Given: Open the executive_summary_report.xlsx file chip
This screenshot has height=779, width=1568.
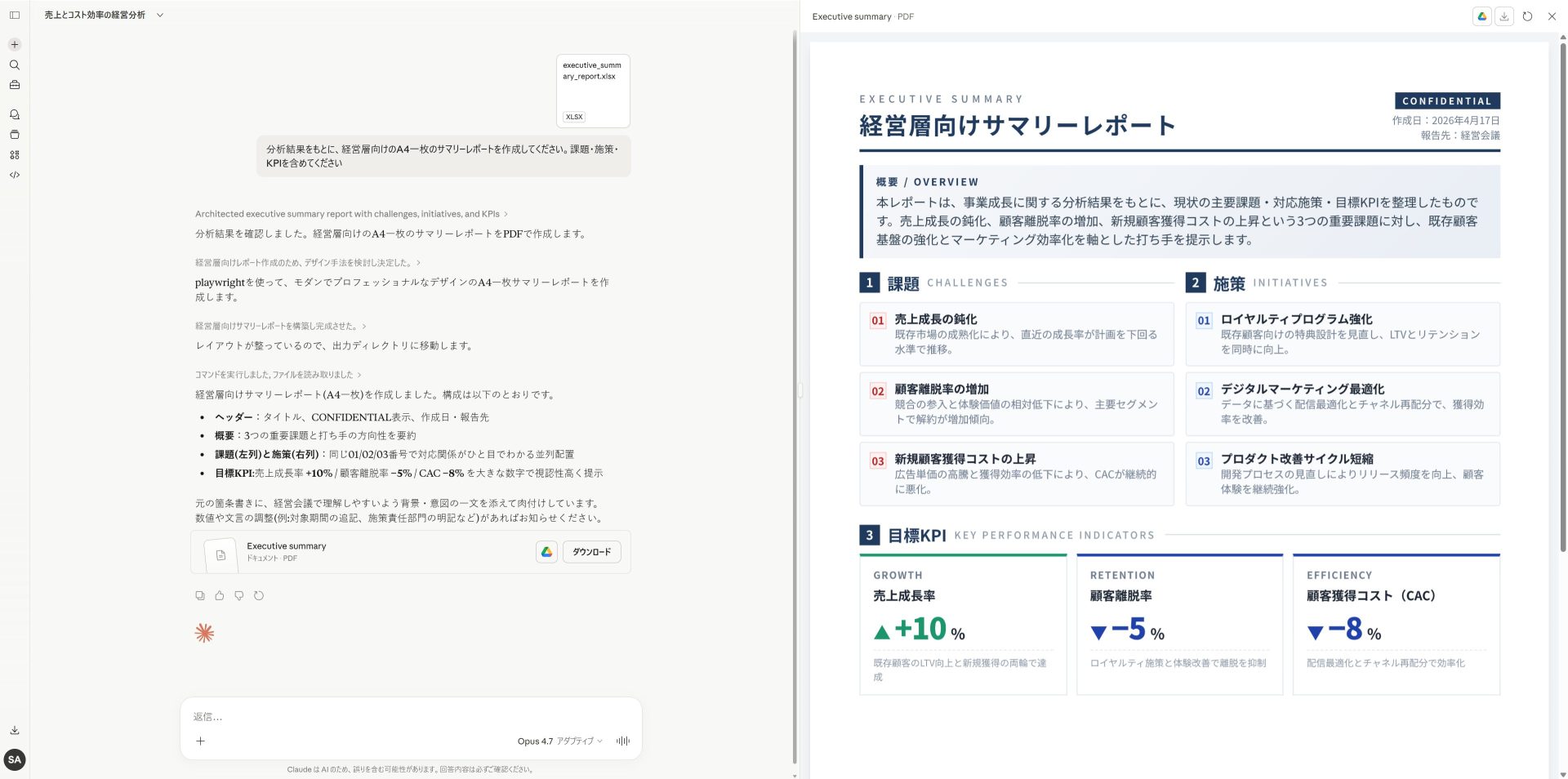Looking at the screenshot, I should point(592,90).
